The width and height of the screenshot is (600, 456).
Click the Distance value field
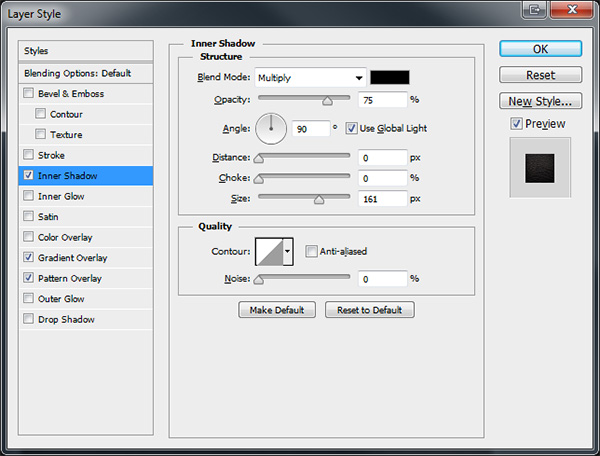[383, 158]
